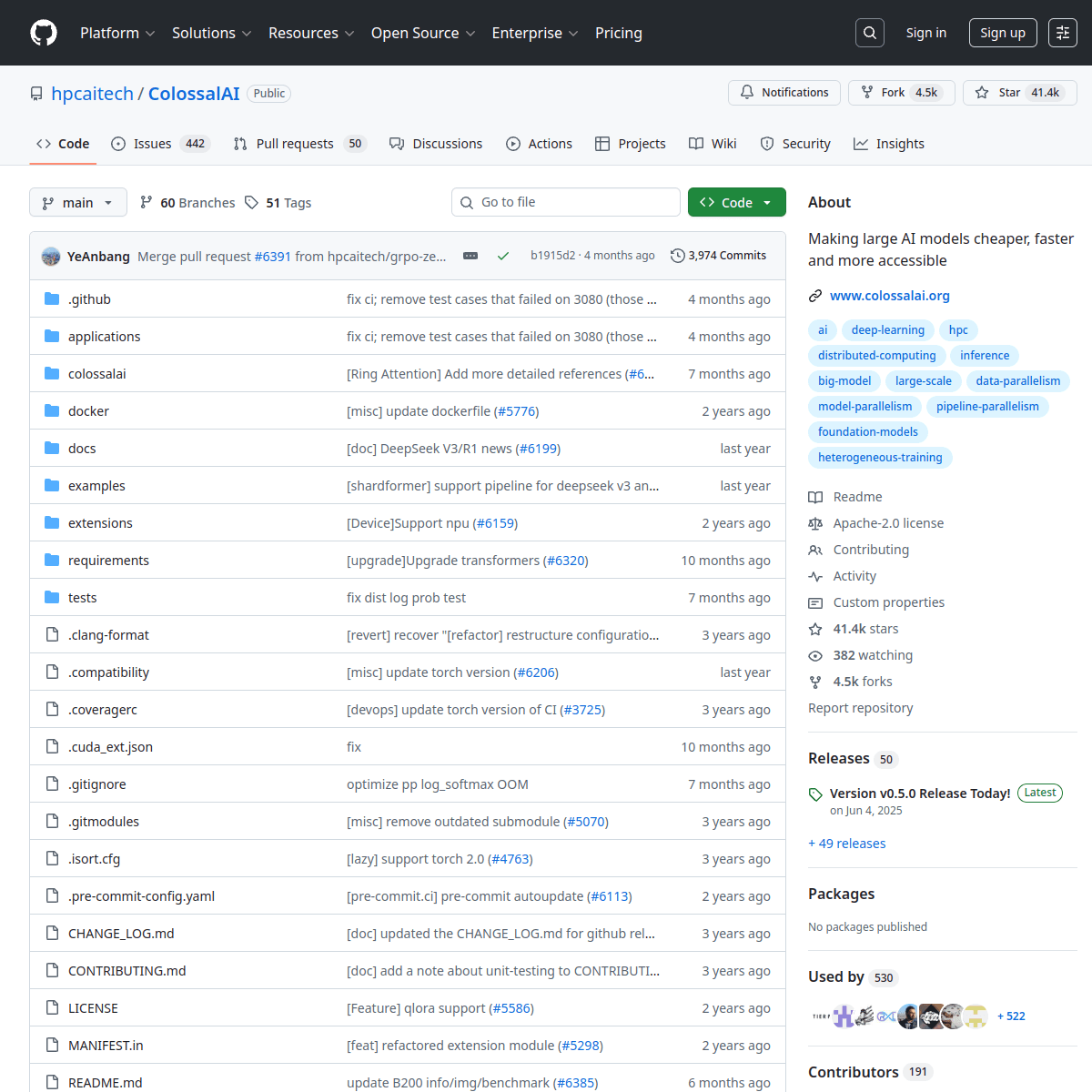Click the Go to file search field
The height and width of the screenshot is (1092, 1092).
pos(566,202)
